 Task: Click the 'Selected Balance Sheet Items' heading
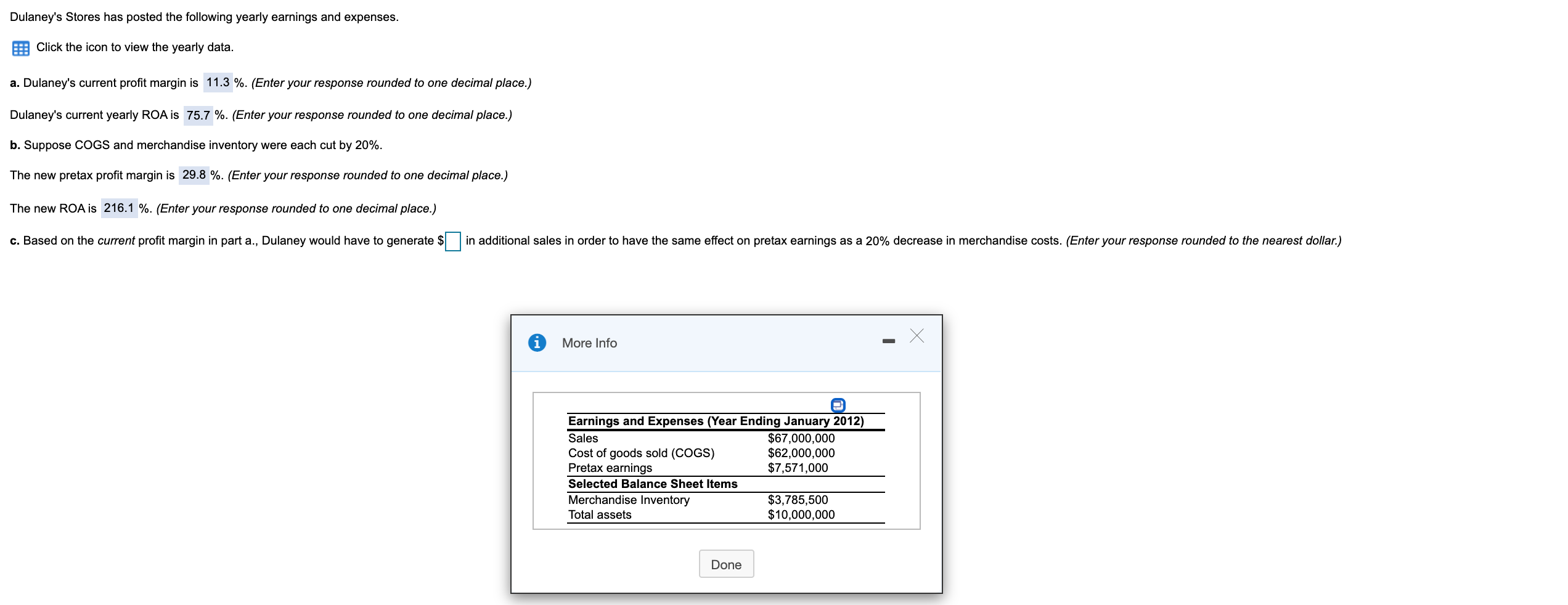point(653,484)
